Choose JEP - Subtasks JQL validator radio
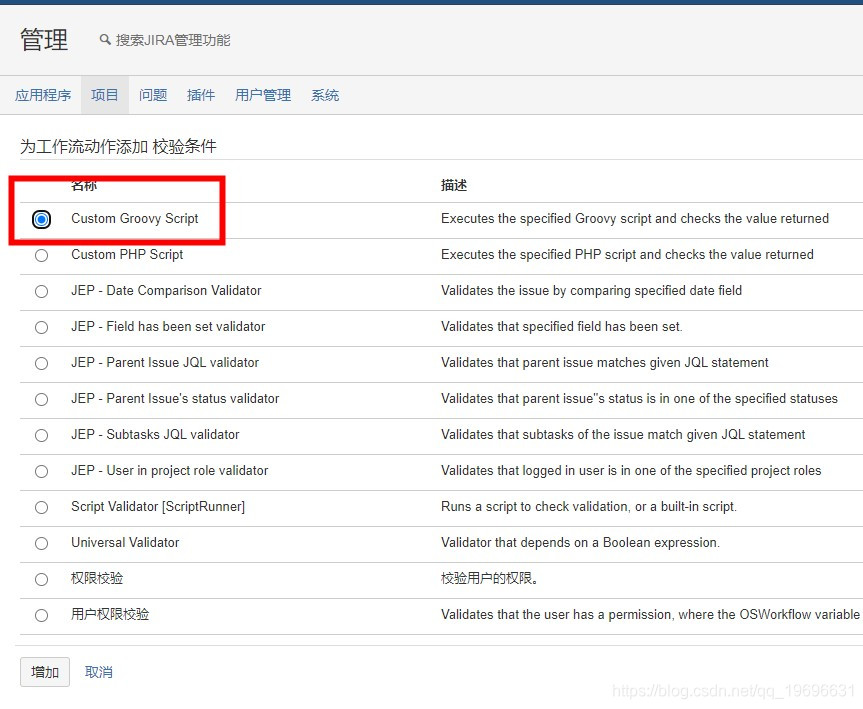 tap(41, 435)
